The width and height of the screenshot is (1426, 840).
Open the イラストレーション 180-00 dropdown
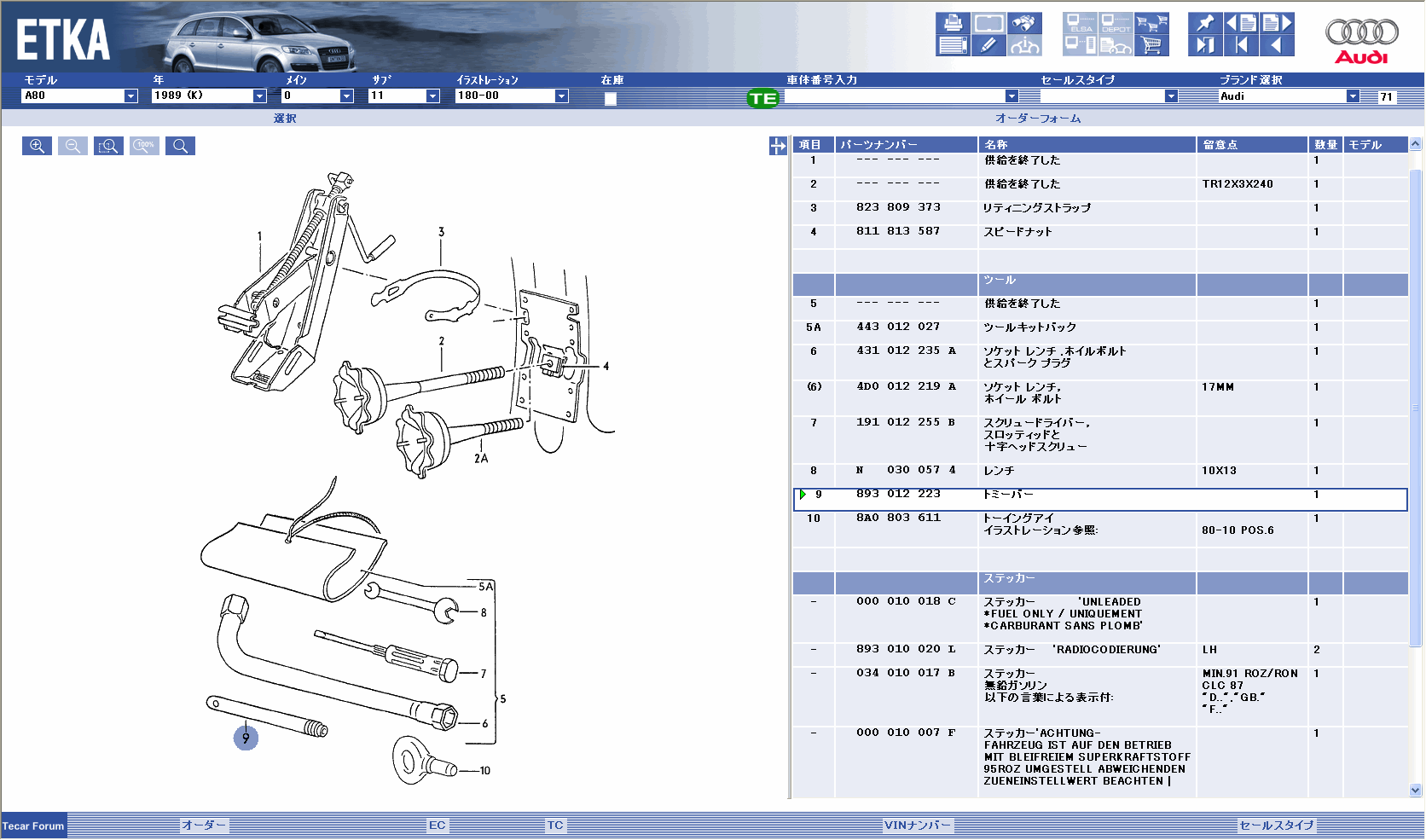tap(561, 96)
